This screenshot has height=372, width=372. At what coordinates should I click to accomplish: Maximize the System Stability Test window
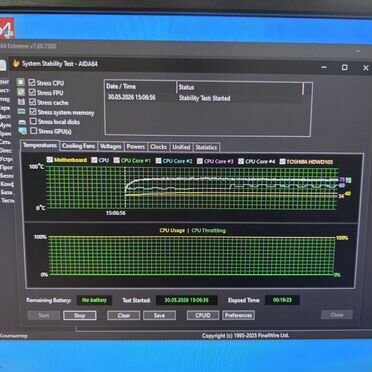pos(344,67)
